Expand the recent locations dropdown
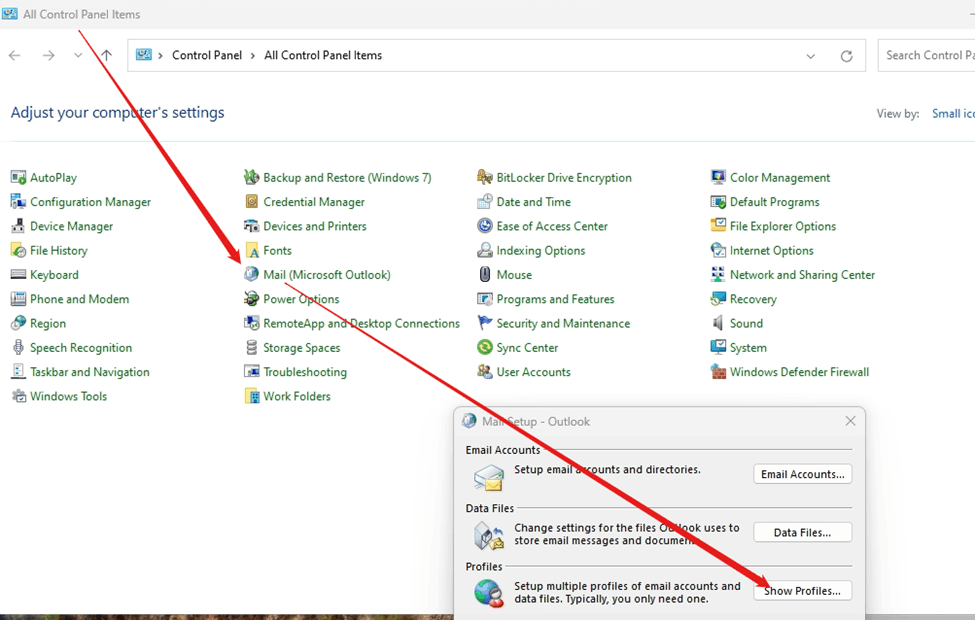This screenshot has width=975, height=620. click(78, 55)
